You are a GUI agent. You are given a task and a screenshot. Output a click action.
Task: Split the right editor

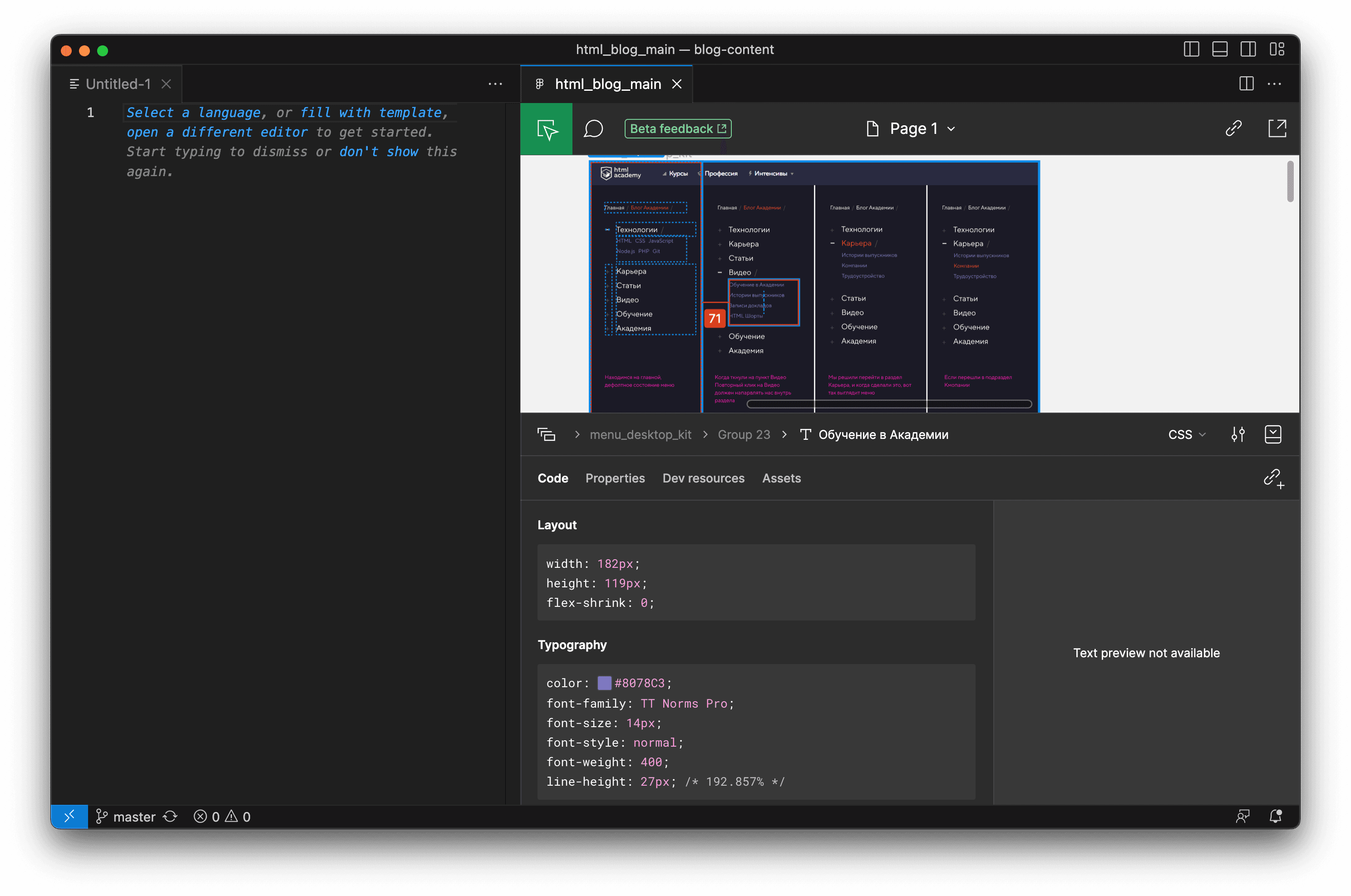click(1247, 84)
